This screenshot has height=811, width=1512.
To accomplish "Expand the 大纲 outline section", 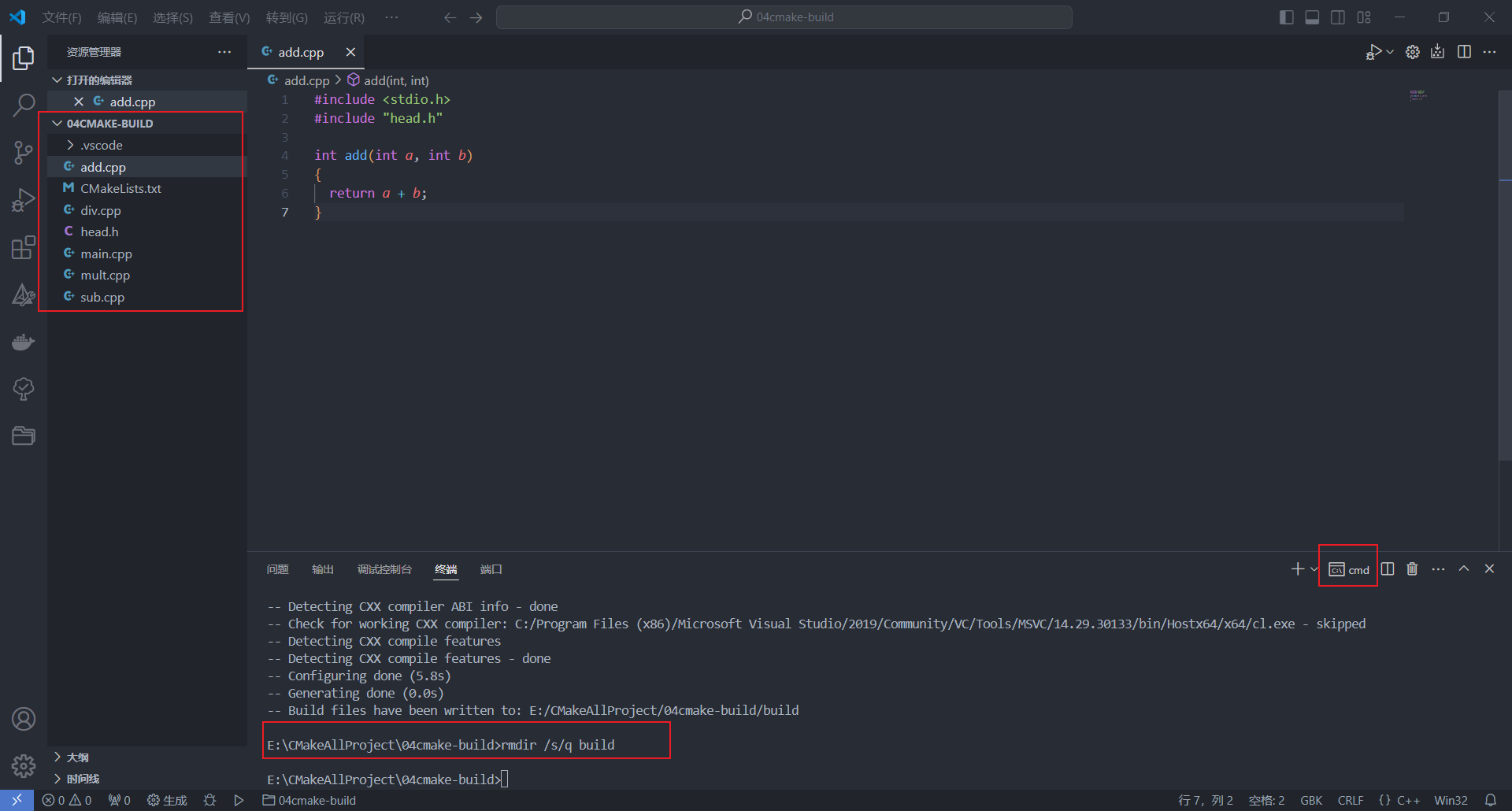I will pyautogui.click(x=77, y=757).
